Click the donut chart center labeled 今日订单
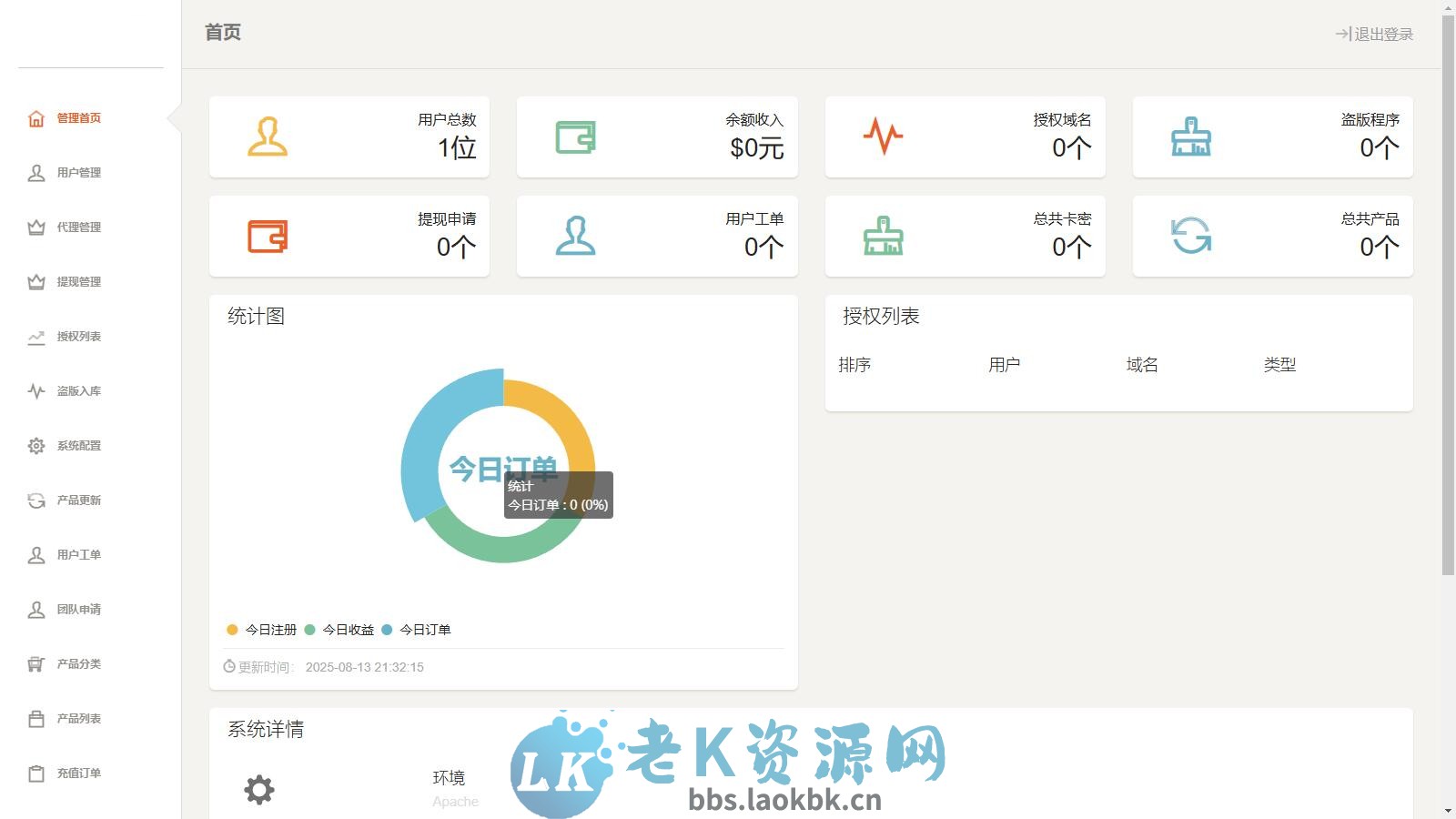Viewport: 1456px width, 819px height. coord(504,464)
